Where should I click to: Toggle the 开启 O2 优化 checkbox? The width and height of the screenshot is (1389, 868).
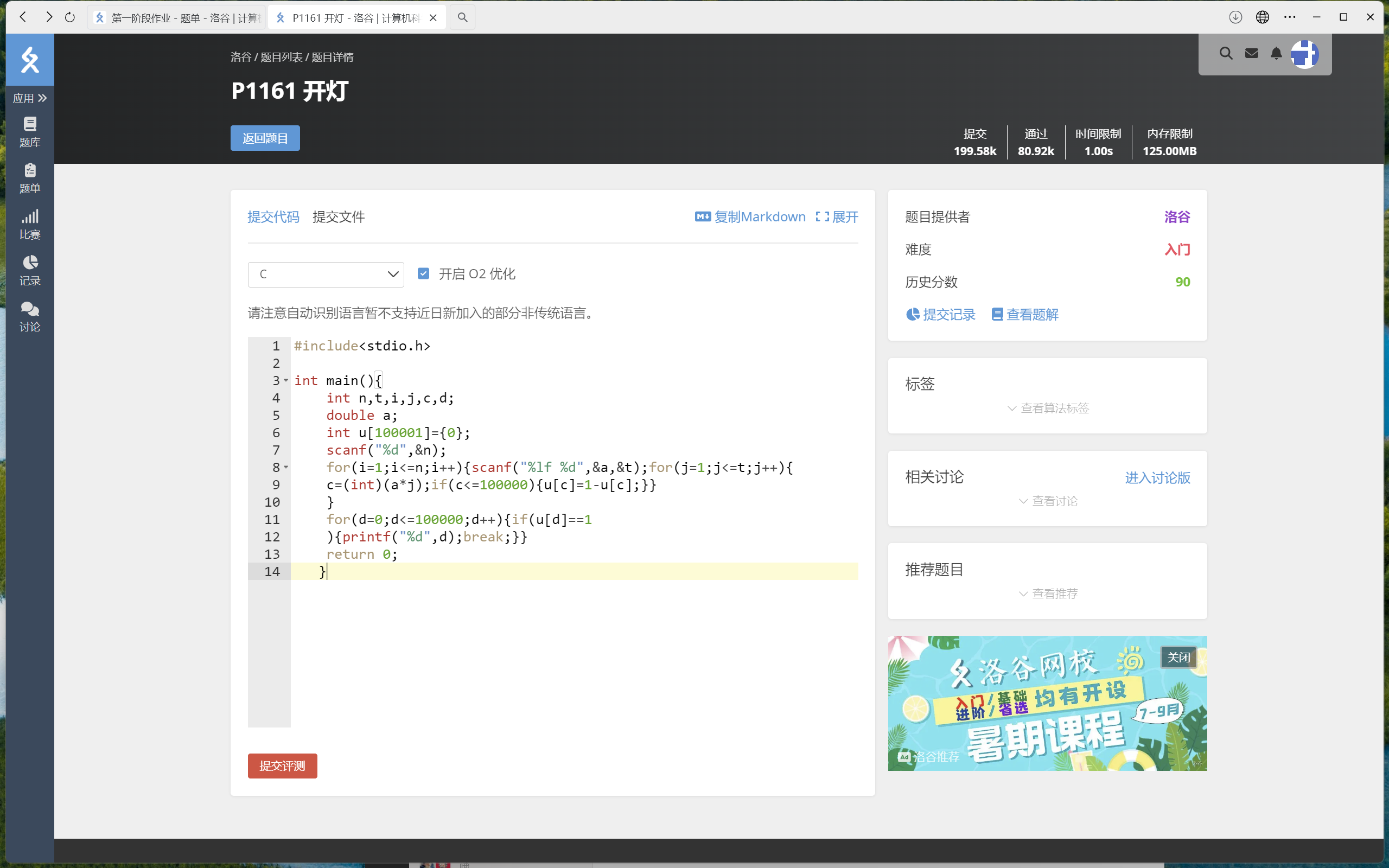[423, 274]
